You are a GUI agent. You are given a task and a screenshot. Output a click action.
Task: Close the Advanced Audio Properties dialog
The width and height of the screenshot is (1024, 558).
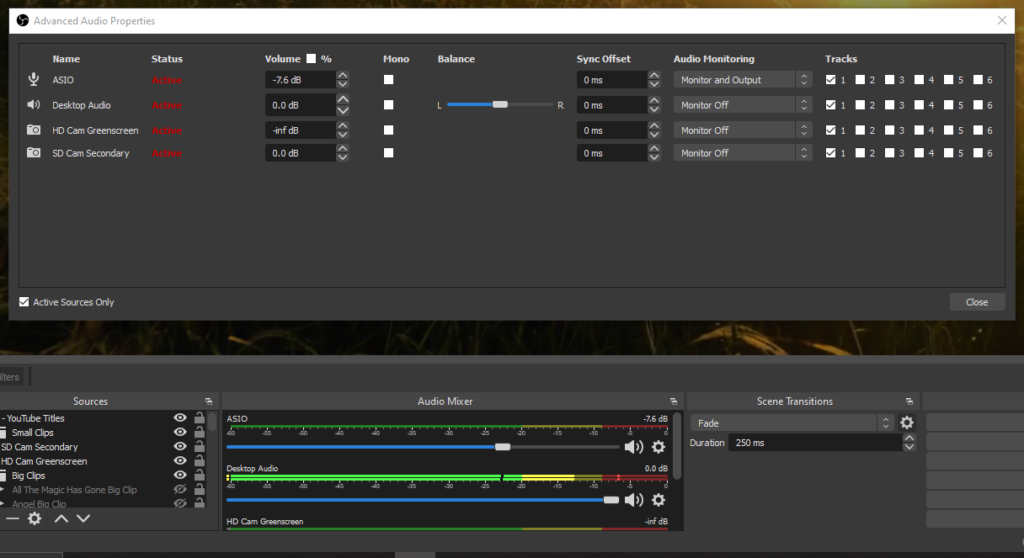point(977,302)
